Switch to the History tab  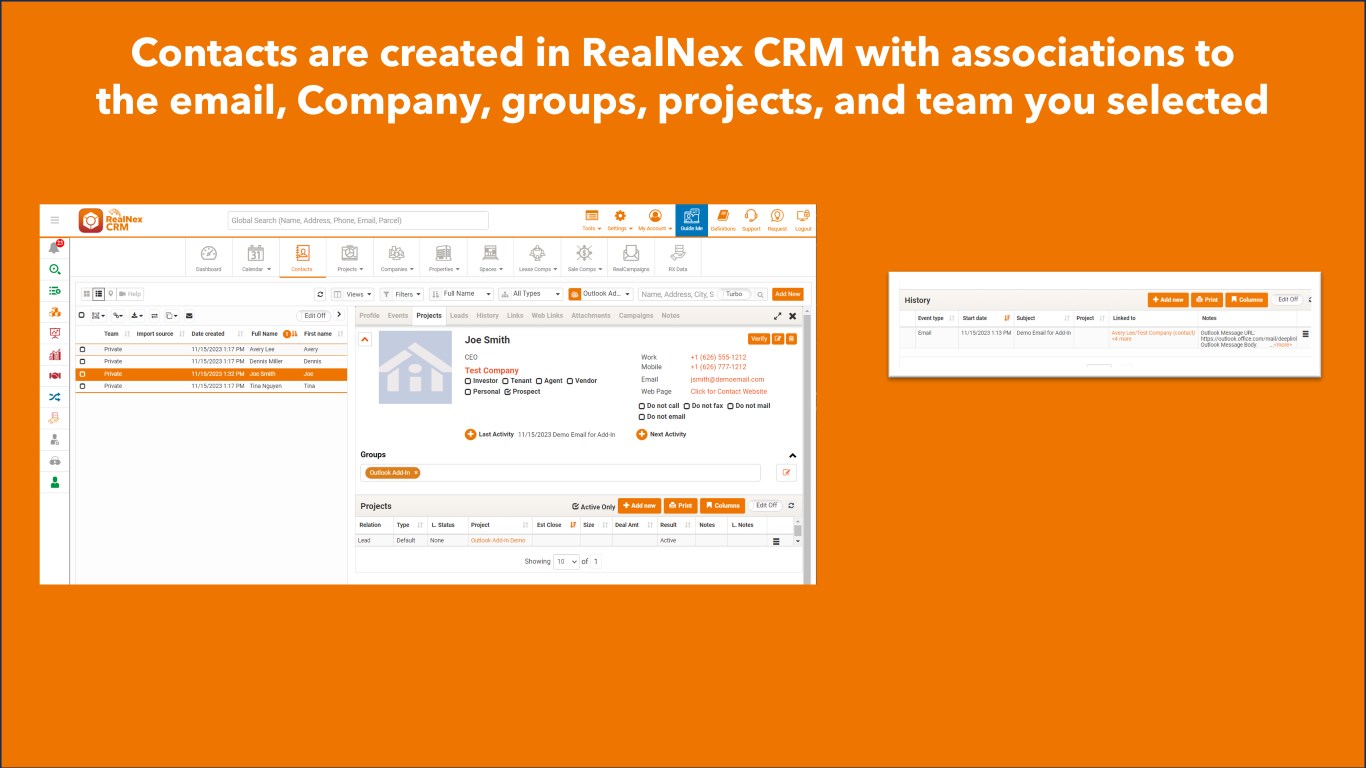click(x=487, y=316)
